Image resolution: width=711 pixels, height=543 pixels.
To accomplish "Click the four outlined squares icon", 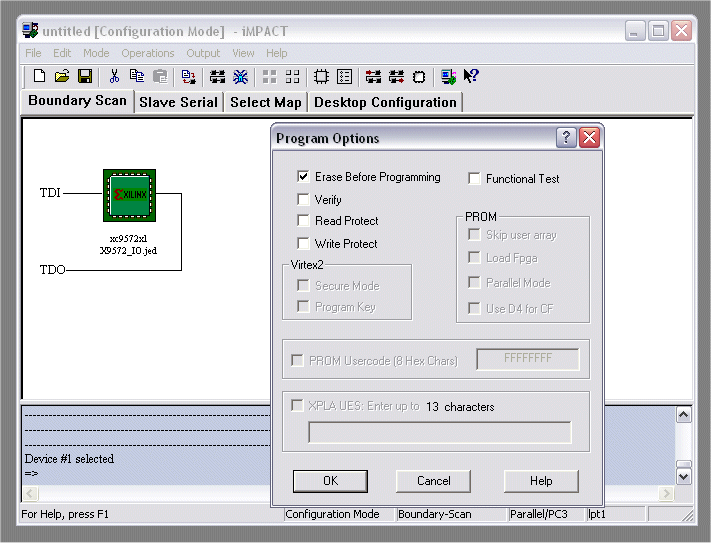I will [x=292, y=77].
